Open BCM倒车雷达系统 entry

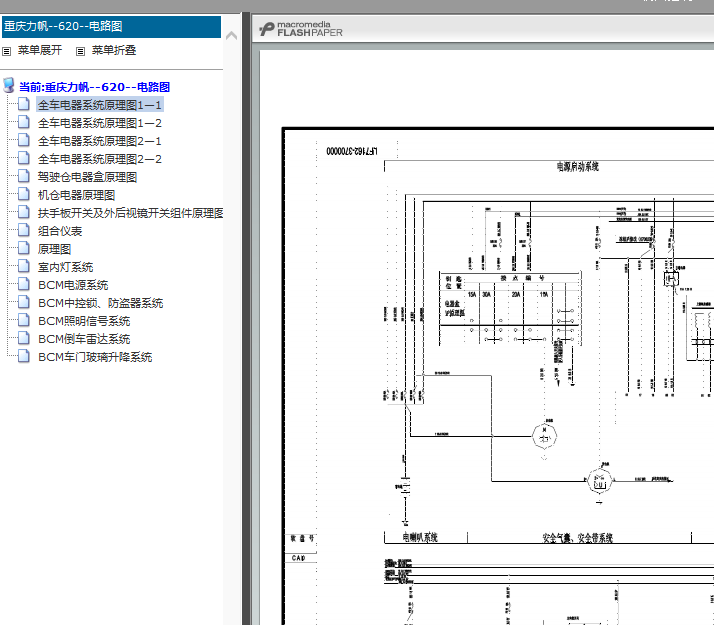pyautogui.click(x=84, y=339)
